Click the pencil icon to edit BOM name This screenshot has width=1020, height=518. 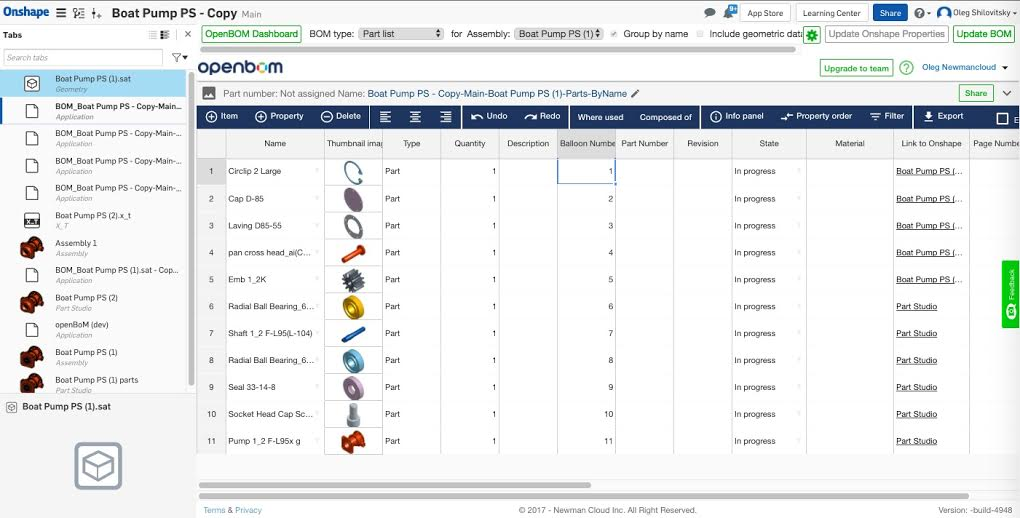pos(636,94)
